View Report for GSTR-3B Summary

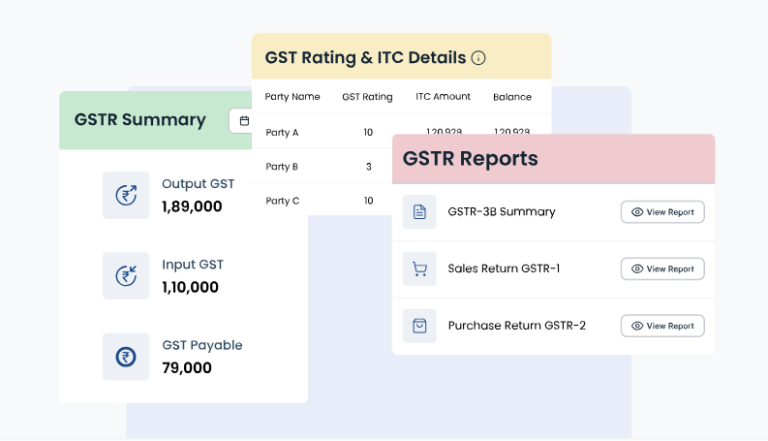click(662, 212)
